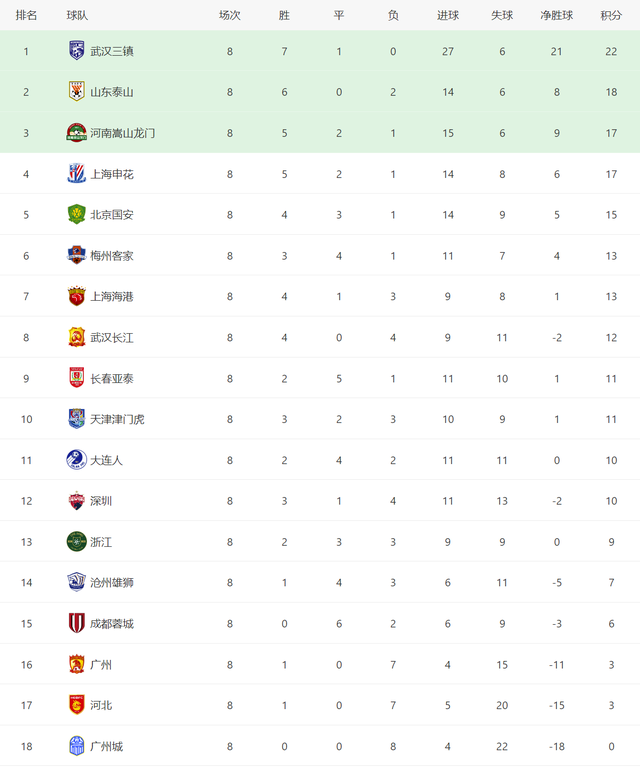Viewport: 640px width, 774px height.
Task: Click the 北京国安 green crest
Action: pos(76,215)
